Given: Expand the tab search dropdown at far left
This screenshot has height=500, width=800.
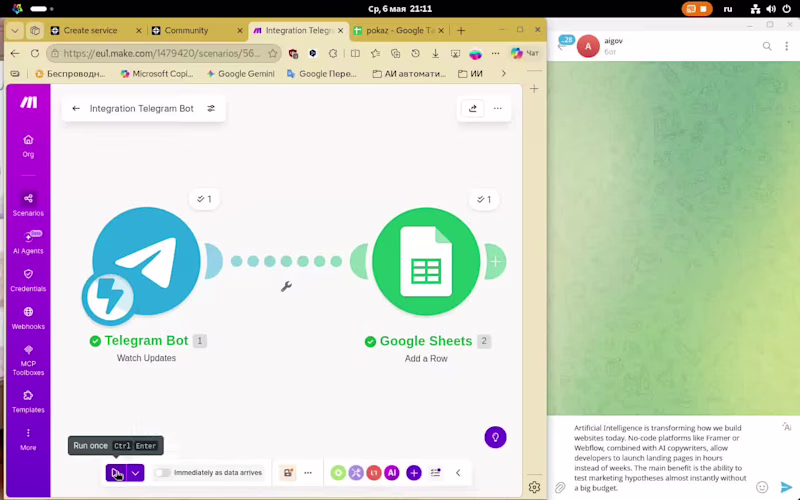Looking at the screenshot, I should pos(15,31).
